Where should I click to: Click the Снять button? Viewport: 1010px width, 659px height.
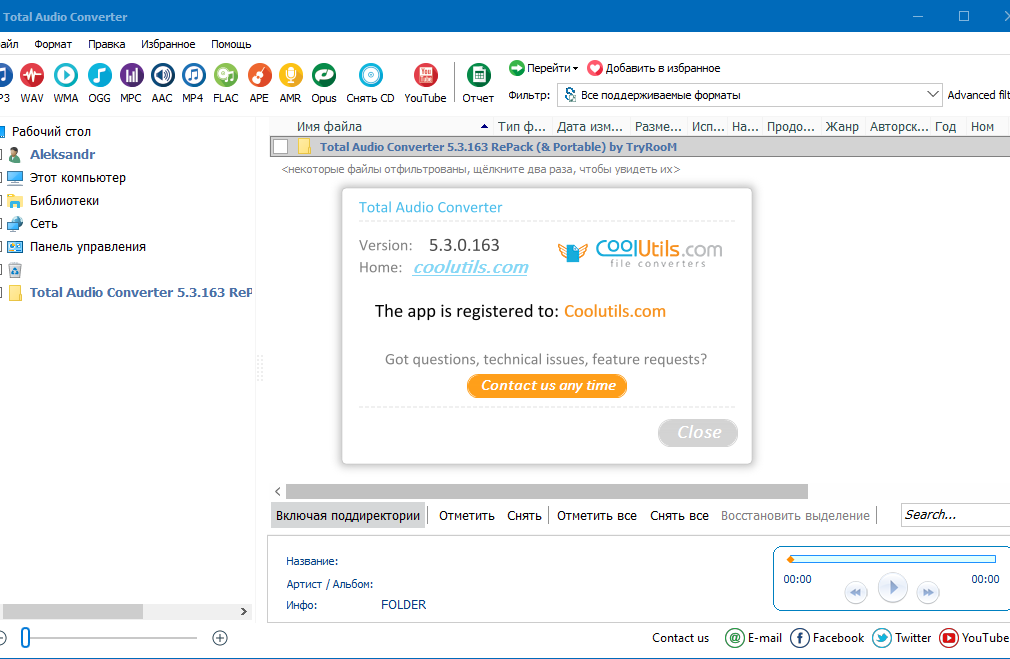524,515
